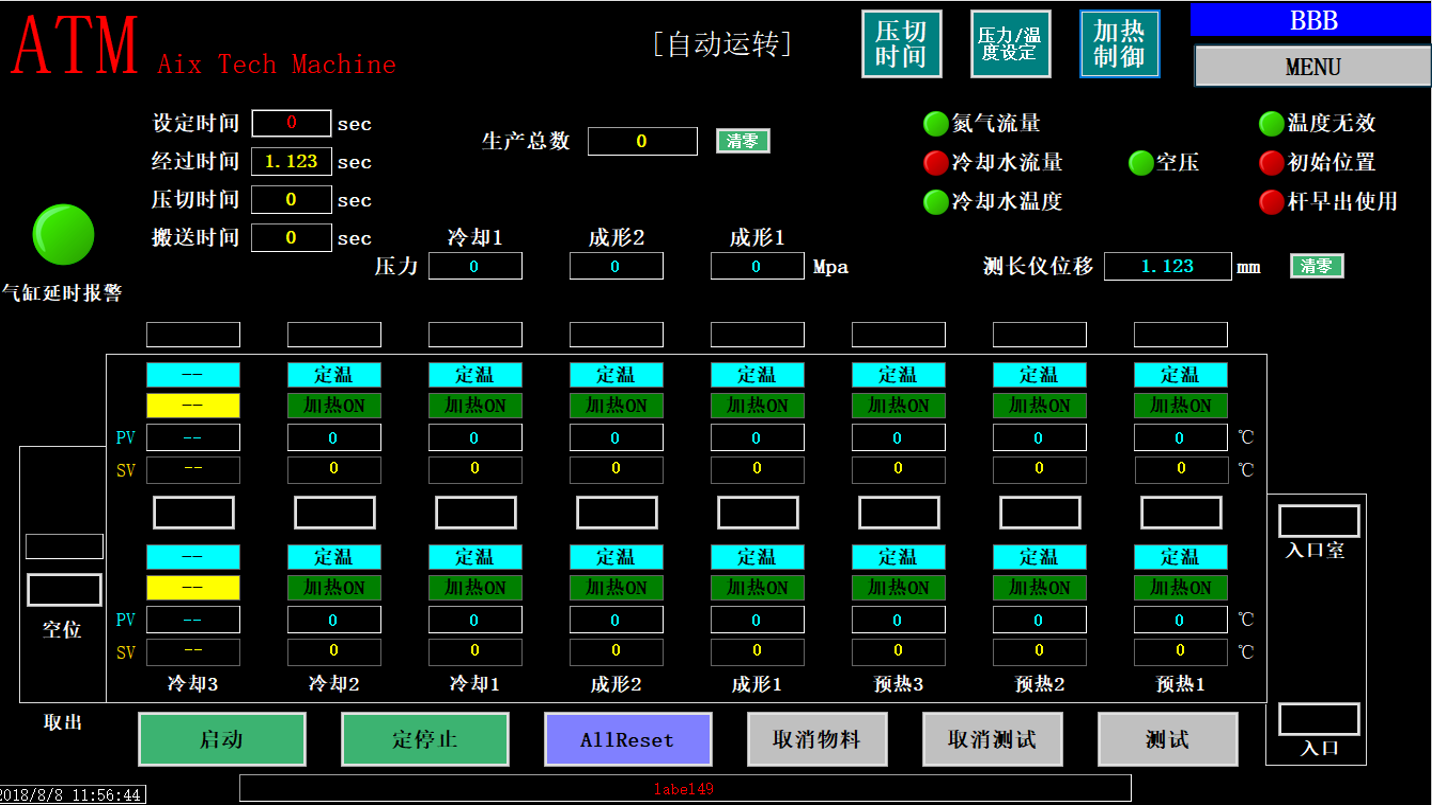Open the MENU button

(x=1312, y=67)
